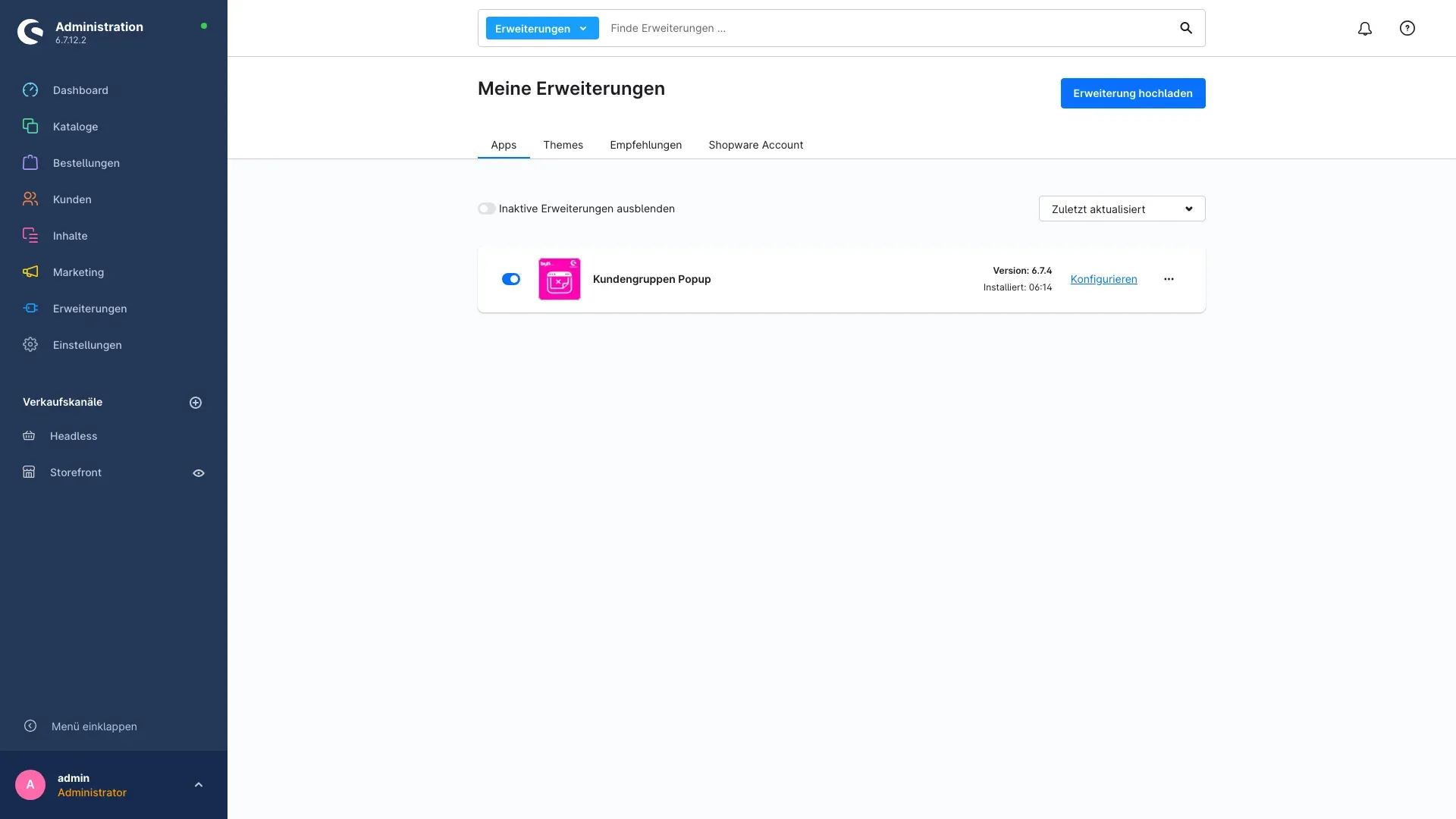Click the Storefront shop icon
The width and height of the screenshot is (1456, 819).
(29, 472)
